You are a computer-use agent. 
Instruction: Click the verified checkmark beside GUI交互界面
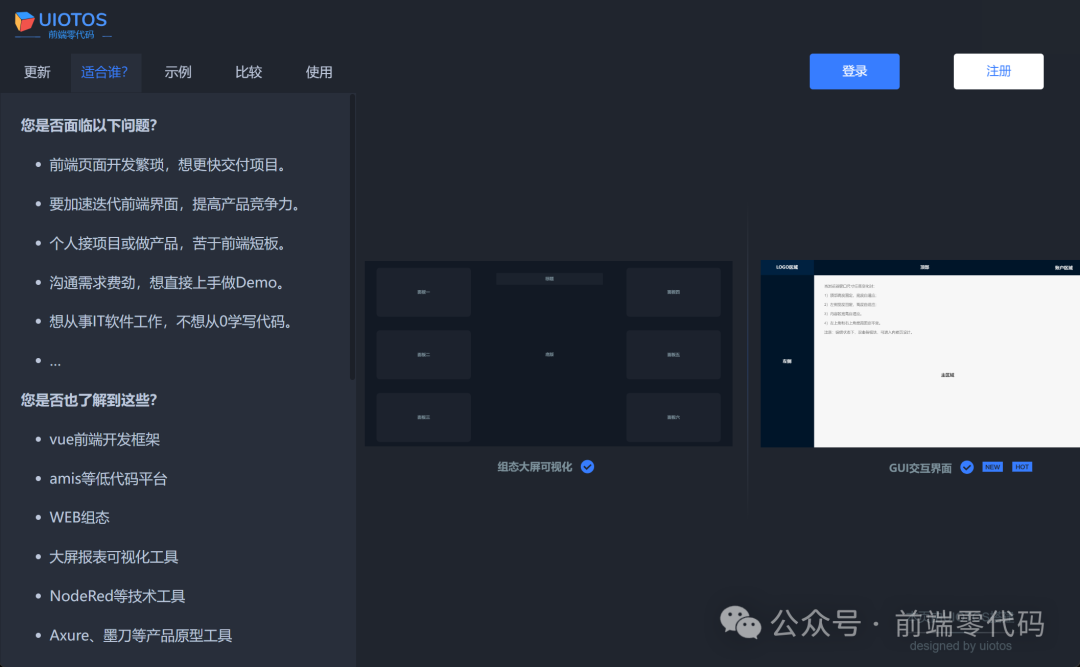pos(966,466)
